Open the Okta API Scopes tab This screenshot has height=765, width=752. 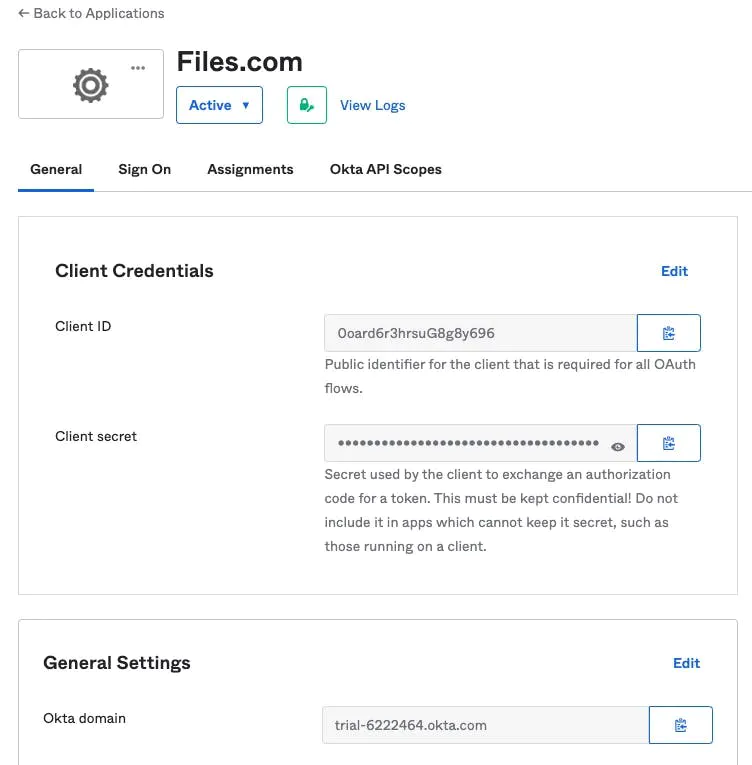(x=386, y=169)
